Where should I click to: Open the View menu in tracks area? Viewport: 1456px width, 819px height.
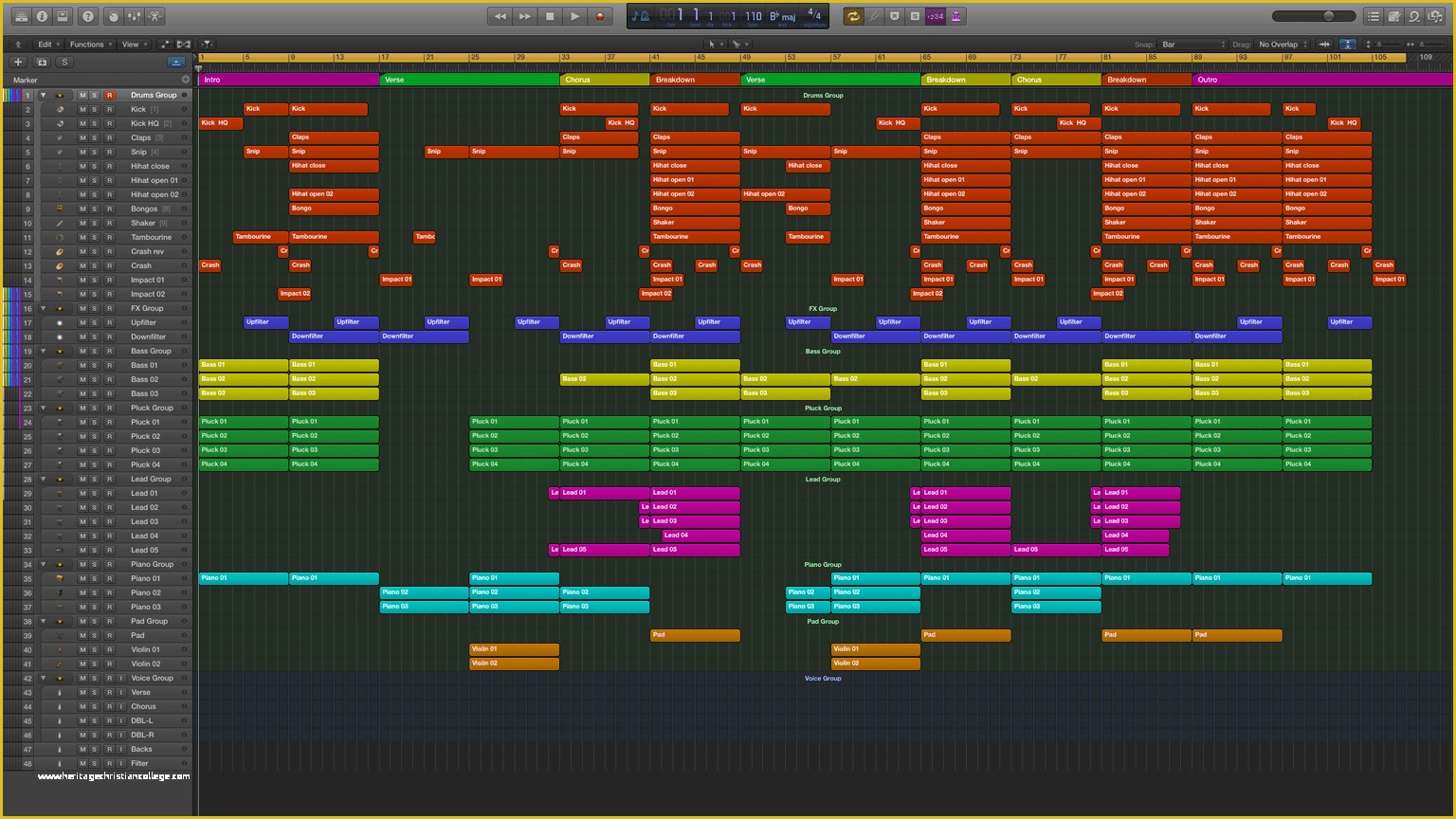point(133,45)
